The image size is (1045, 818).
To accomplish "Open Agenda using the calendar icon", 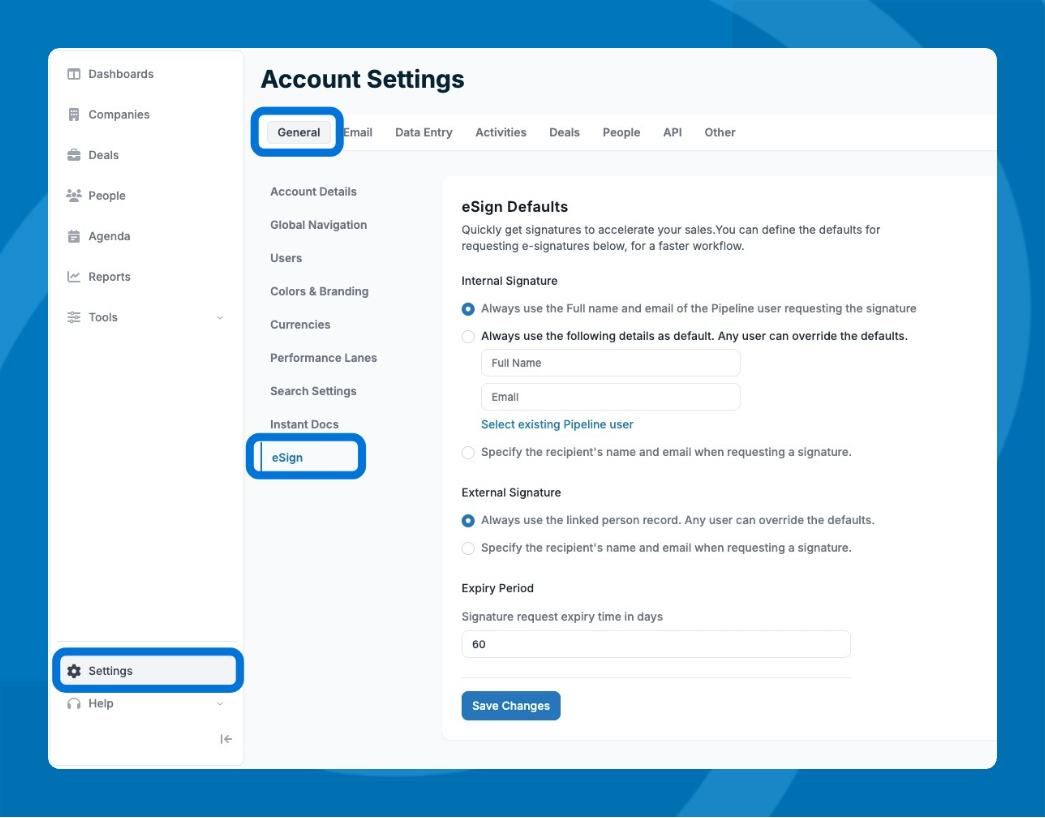I will point(74,237).
